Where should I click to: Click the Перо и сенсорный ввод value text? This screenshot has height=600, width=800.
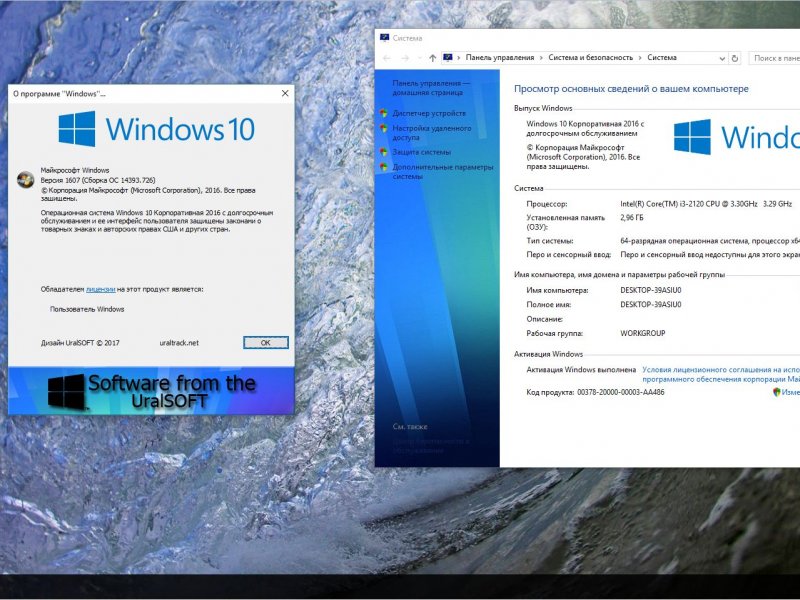[x=710, y=255]
